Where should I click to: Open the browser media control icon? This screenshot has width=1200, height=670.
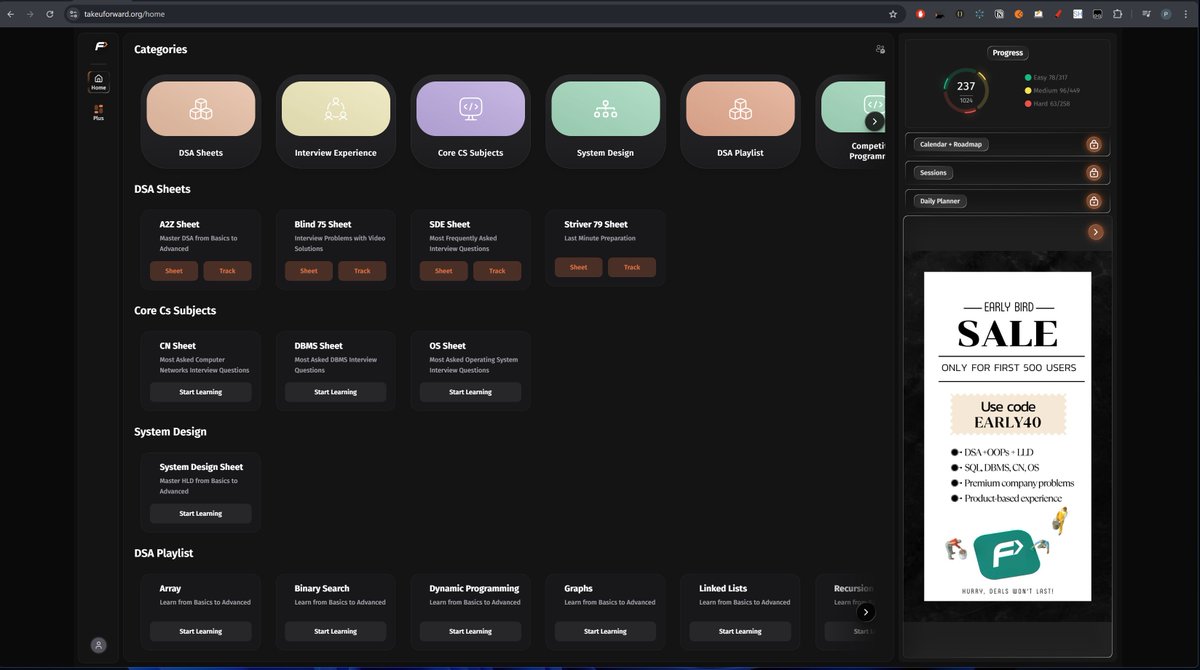coord(1147,14)
